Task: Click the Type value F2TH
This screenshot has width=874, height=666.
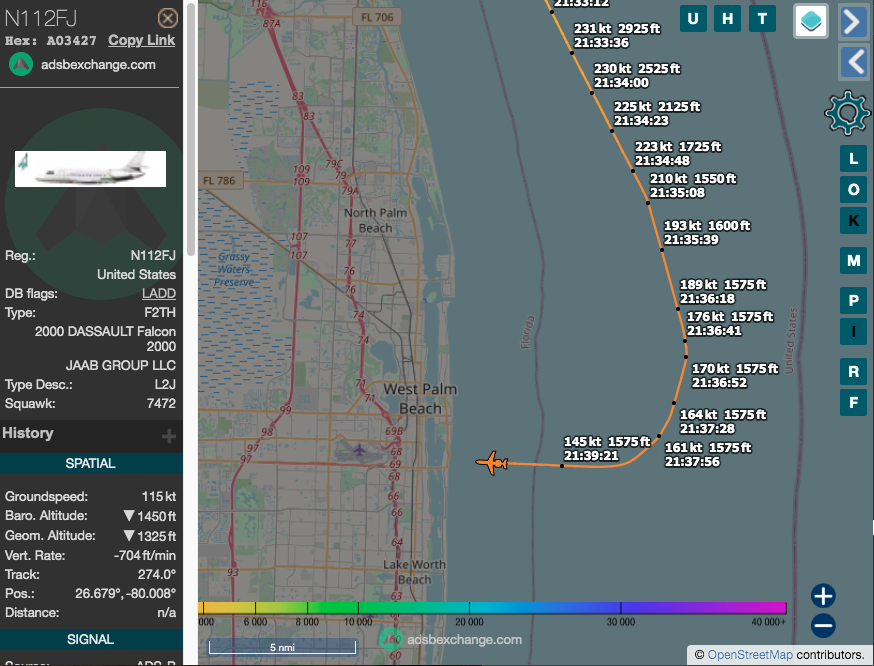Action: tap(160, 313)
